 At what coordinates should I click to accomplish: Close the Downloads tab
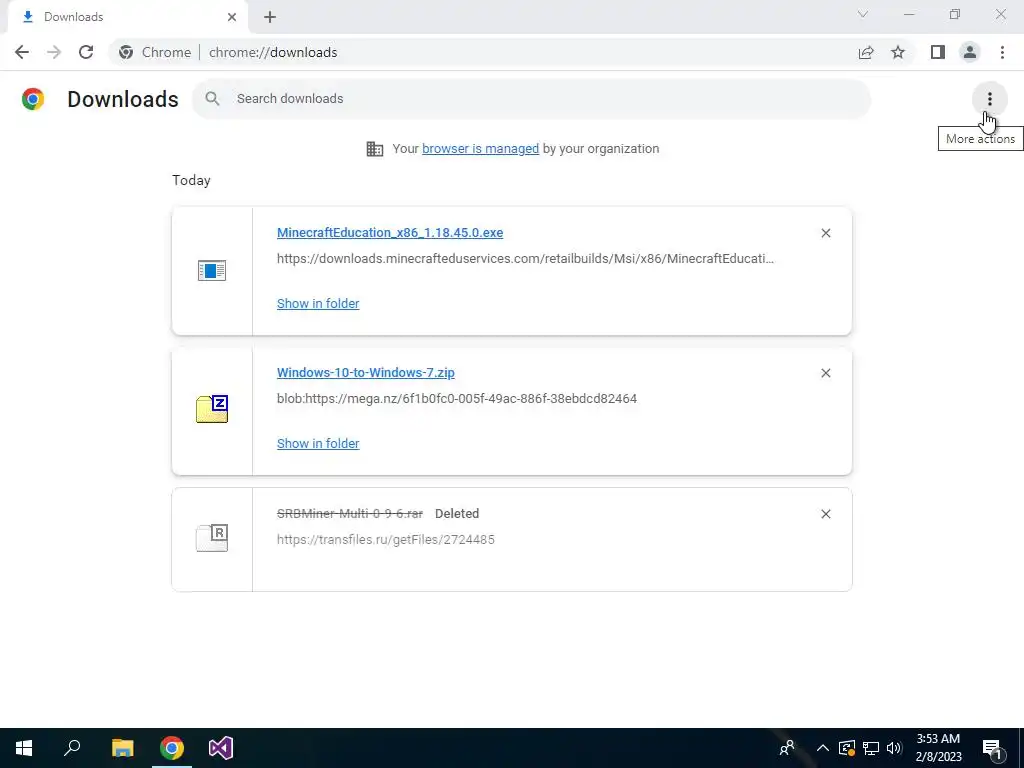232,17
